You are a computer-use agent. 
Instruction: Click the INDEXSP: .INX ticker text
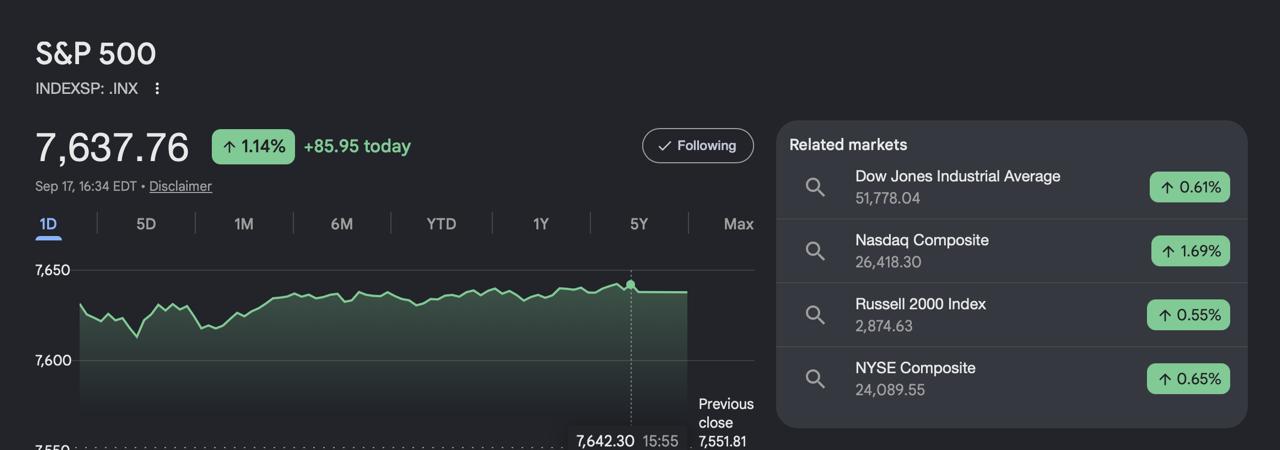click(x=87, y=89)
